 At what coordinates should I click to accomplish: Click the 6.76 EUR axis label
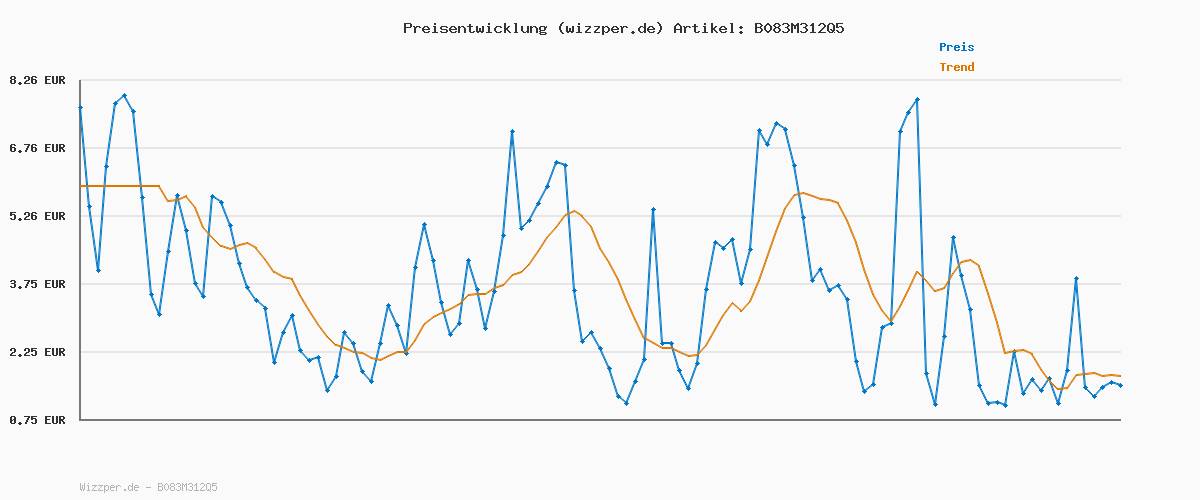tap(37, 148)
